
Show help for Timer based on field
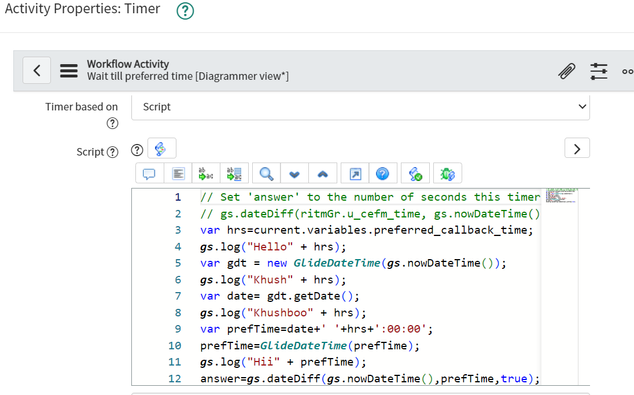coord(112,123)
